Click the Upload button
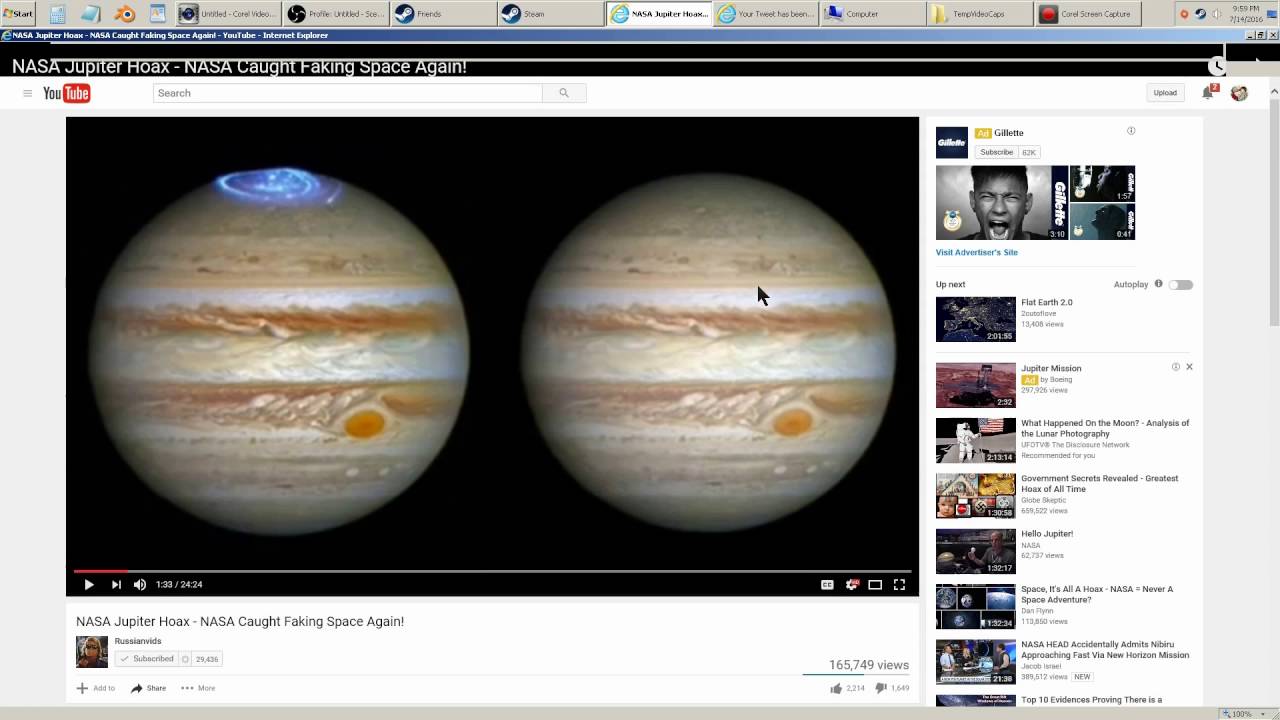The height and width of the screenshot is (720, 1280). point(1165,93)
